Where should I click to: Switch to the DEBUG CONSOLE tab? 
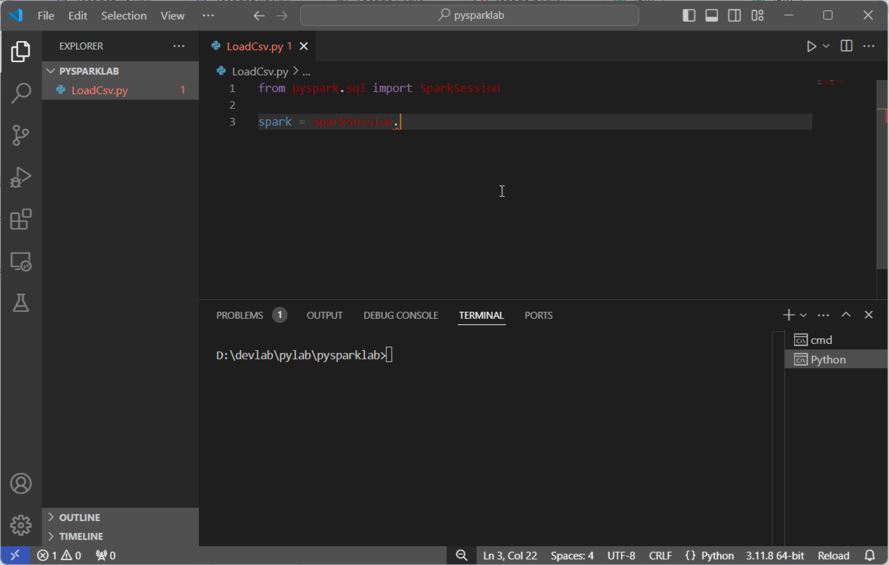400,315
